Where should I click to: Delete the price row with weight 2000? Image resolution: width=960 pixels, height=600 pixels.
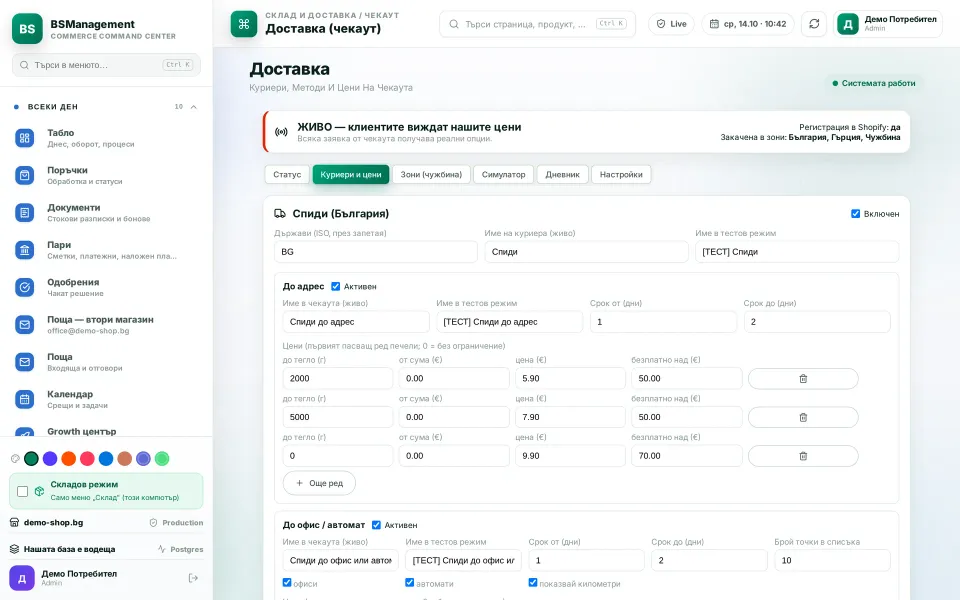point(803,378)
